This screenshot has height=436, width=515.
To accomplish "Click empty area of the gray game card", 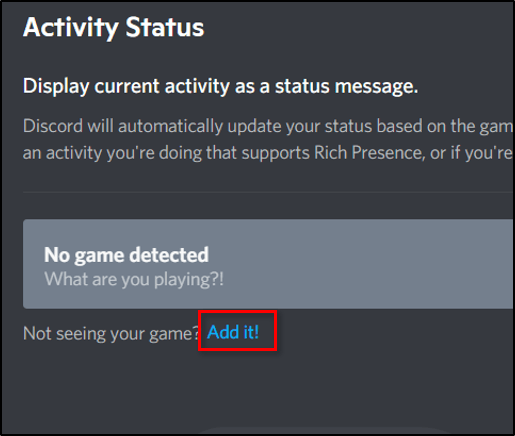I will tap(367, 264).
